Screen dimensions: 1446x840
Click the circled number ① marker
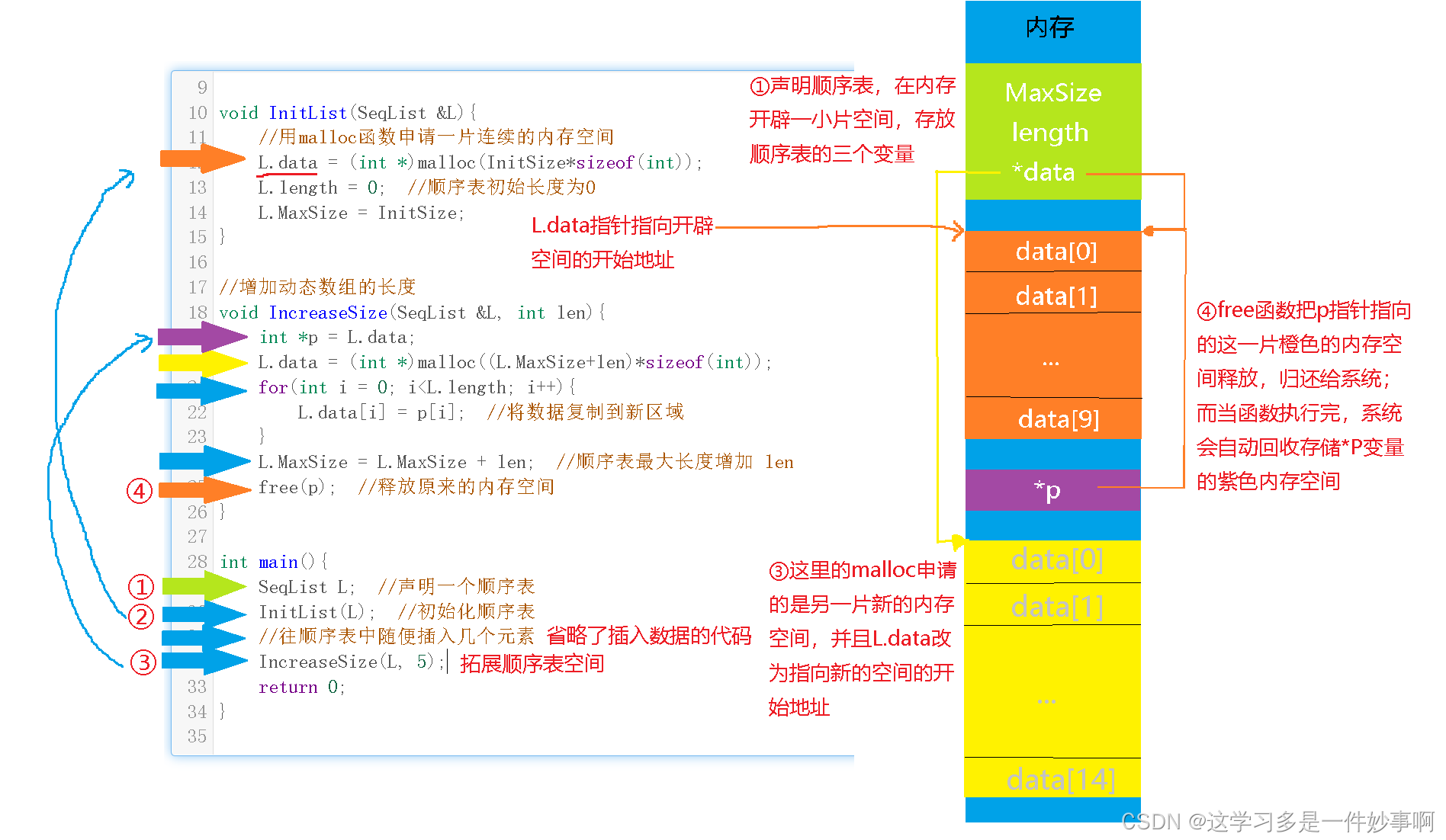140,587
